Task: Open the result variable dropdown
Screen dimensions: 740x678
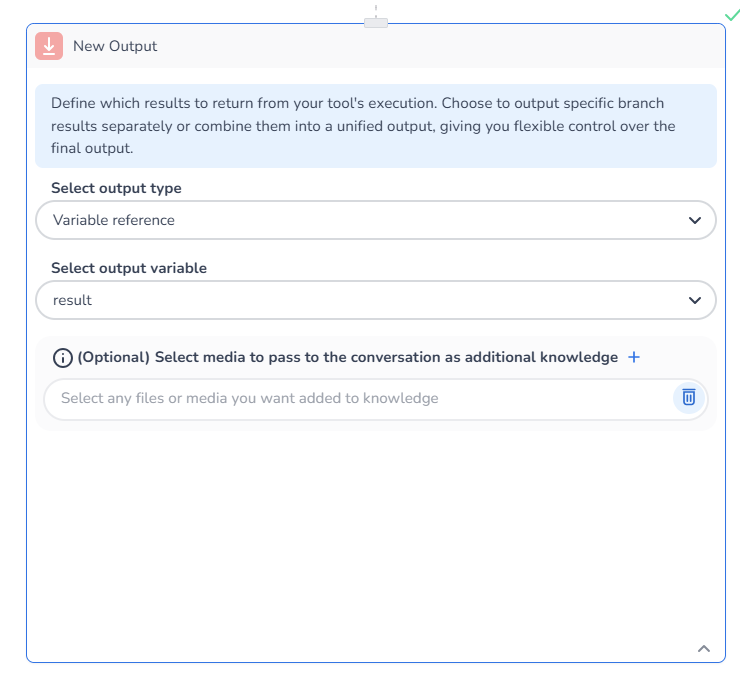Action: pyautogui.click(x=360, y=300)
